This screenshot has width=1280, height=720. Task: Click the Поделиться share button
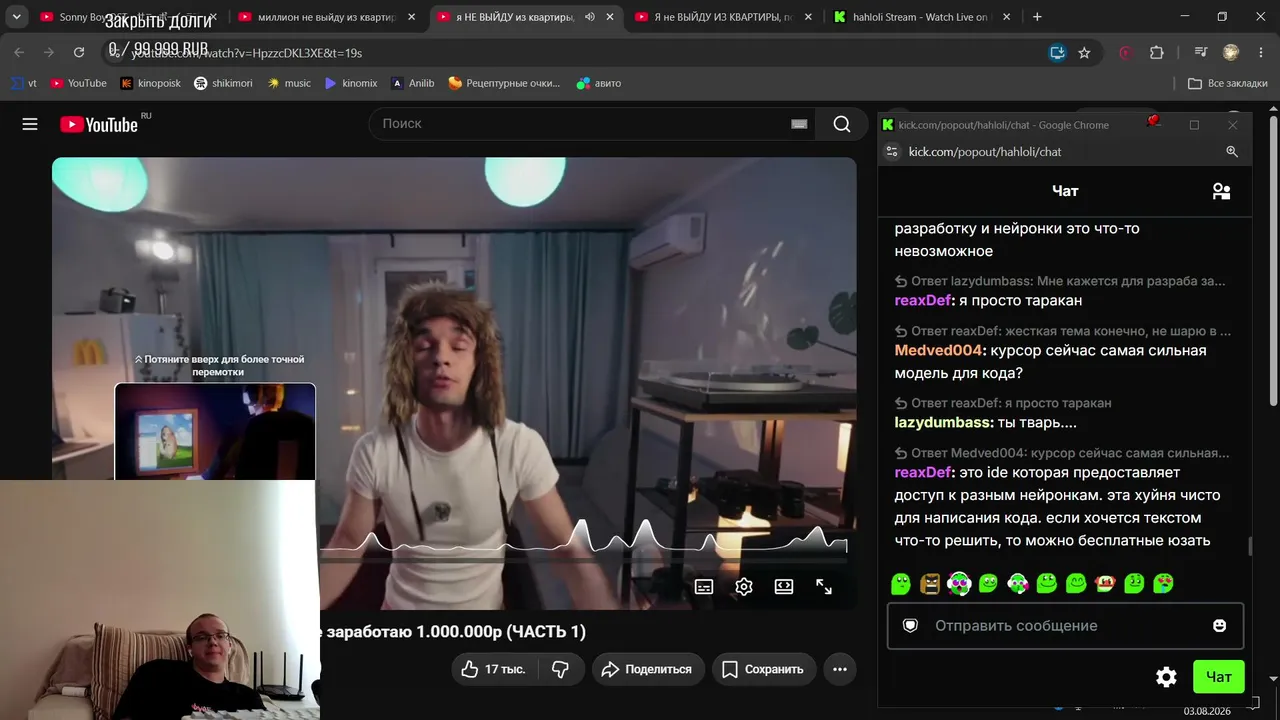(x=648, y=669)
